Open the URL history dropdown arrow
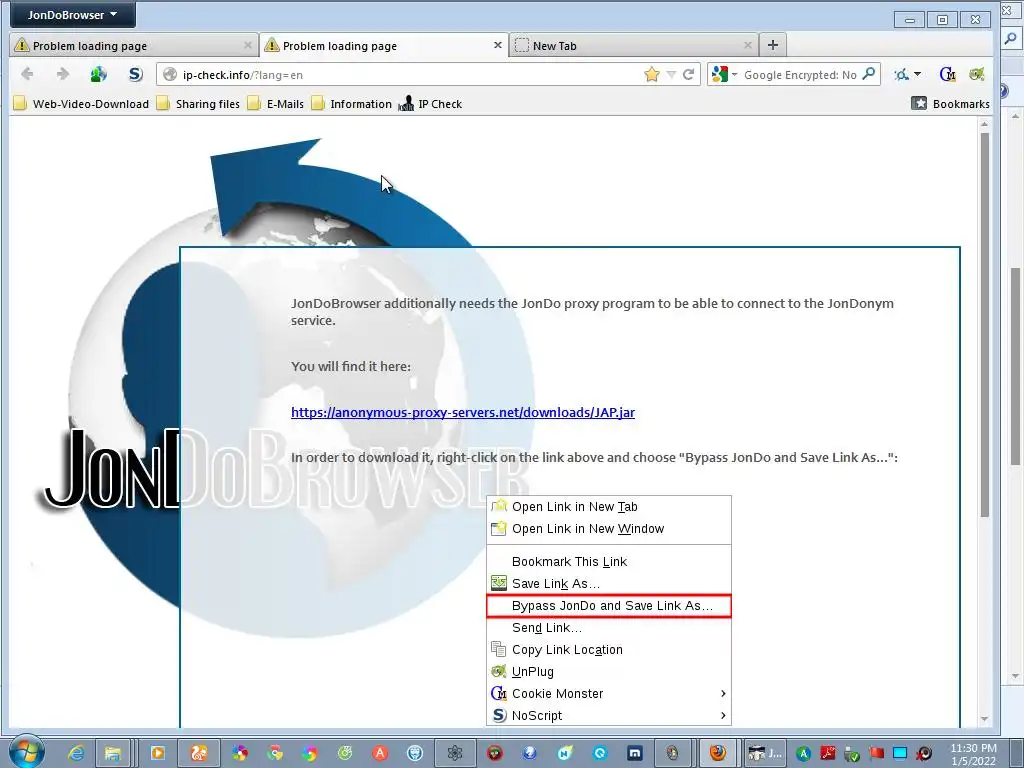Image resolution: width=1024 pixels, height=768 pixels. [671, 74]
